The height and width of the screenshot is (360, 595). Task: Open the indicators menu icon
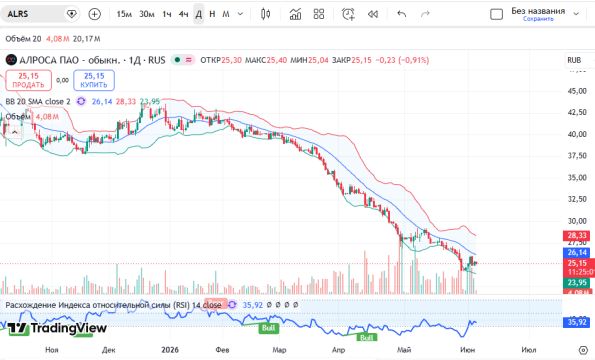tap(295, 14)
